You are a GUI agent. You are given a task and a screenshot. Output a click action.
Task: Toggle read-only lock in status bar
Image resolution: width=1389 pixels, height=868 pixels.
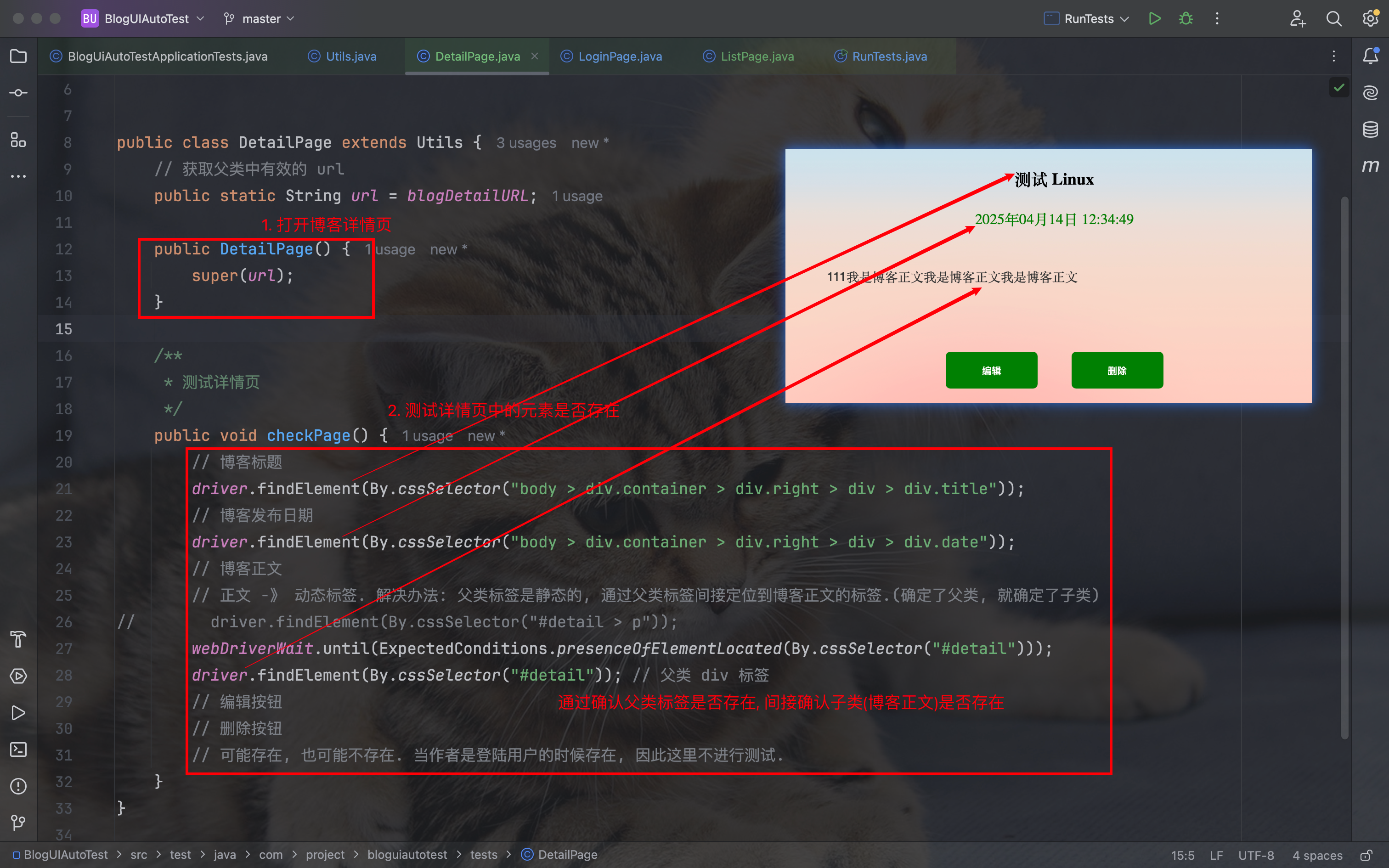coord(1366,855)
